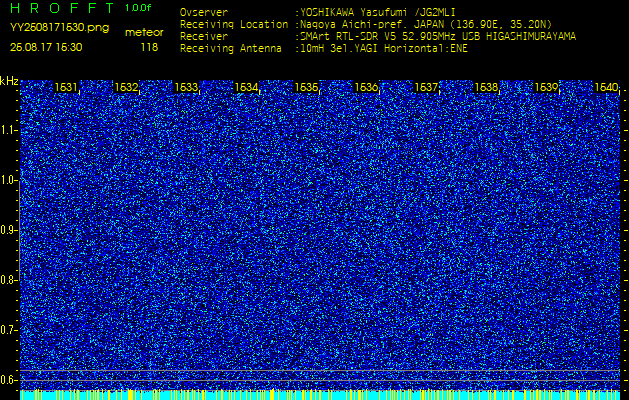The image size is (629, 400).
Task: Select the filename YY2508171630.png
Action: point(59,28)
